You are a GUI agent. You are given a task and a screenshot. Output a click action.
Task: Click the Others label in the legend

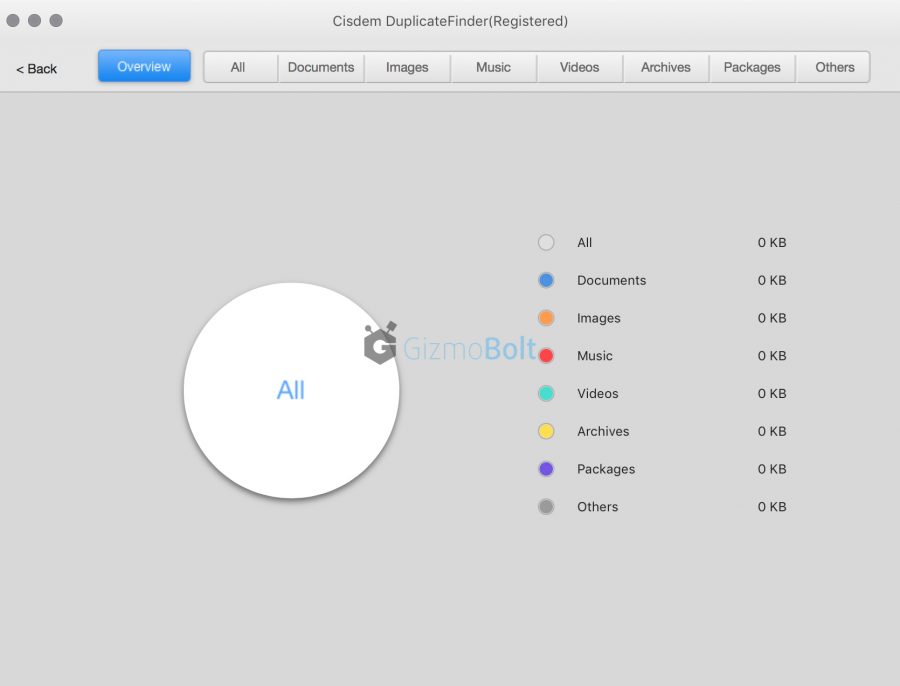598,507
